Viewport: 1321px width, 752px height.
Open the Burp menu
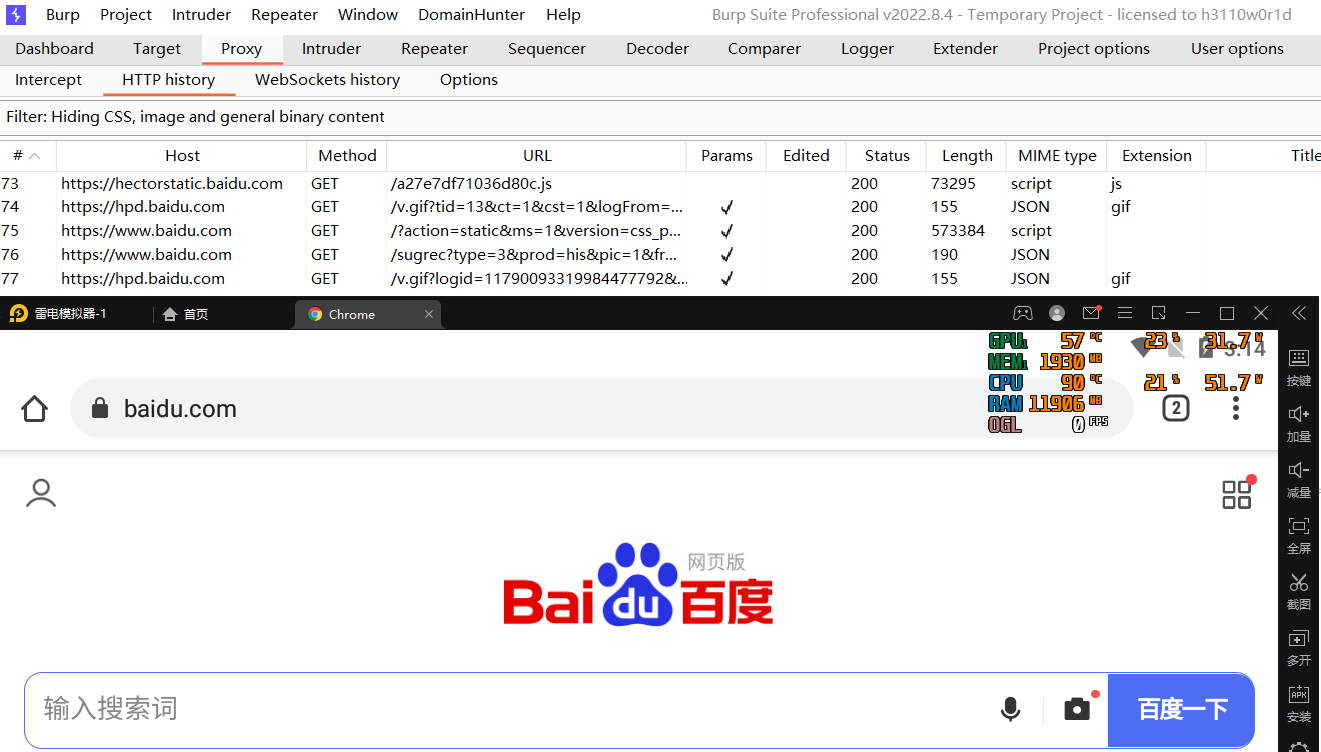click(63, 15)
